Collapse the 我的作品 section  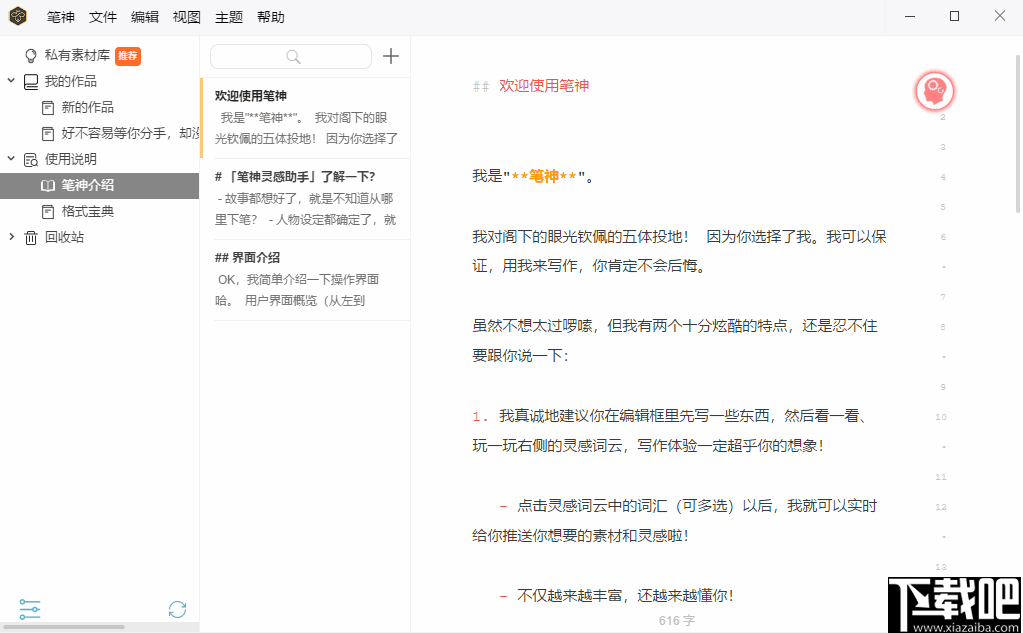point(12,82)
